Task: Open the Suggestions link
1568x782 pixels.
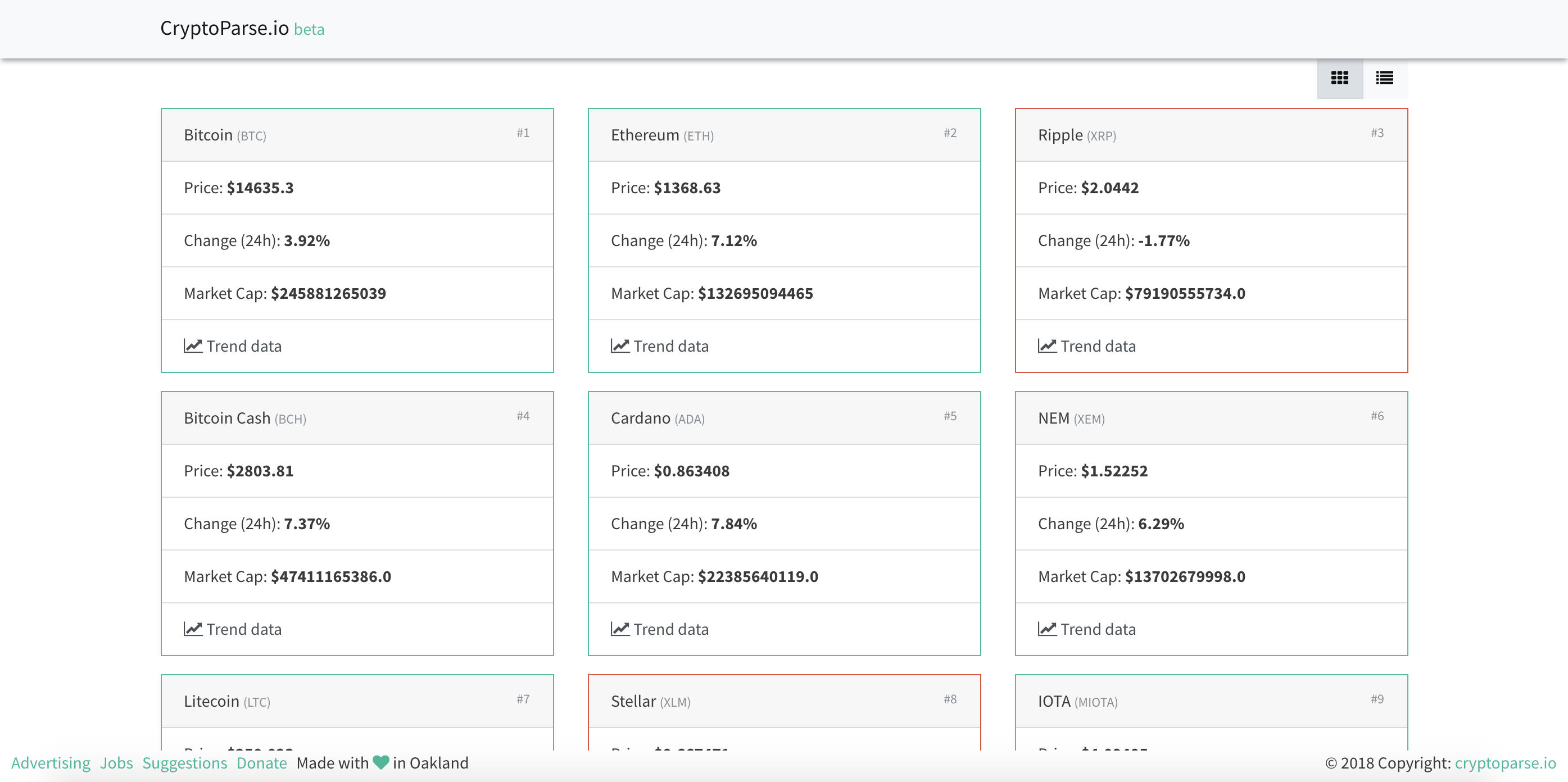Action: point(184,762)
